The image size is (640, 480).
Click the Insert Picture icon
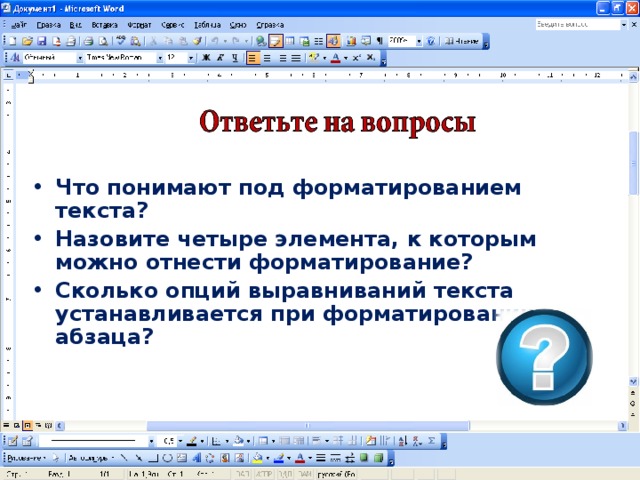(x=240, y=458)
